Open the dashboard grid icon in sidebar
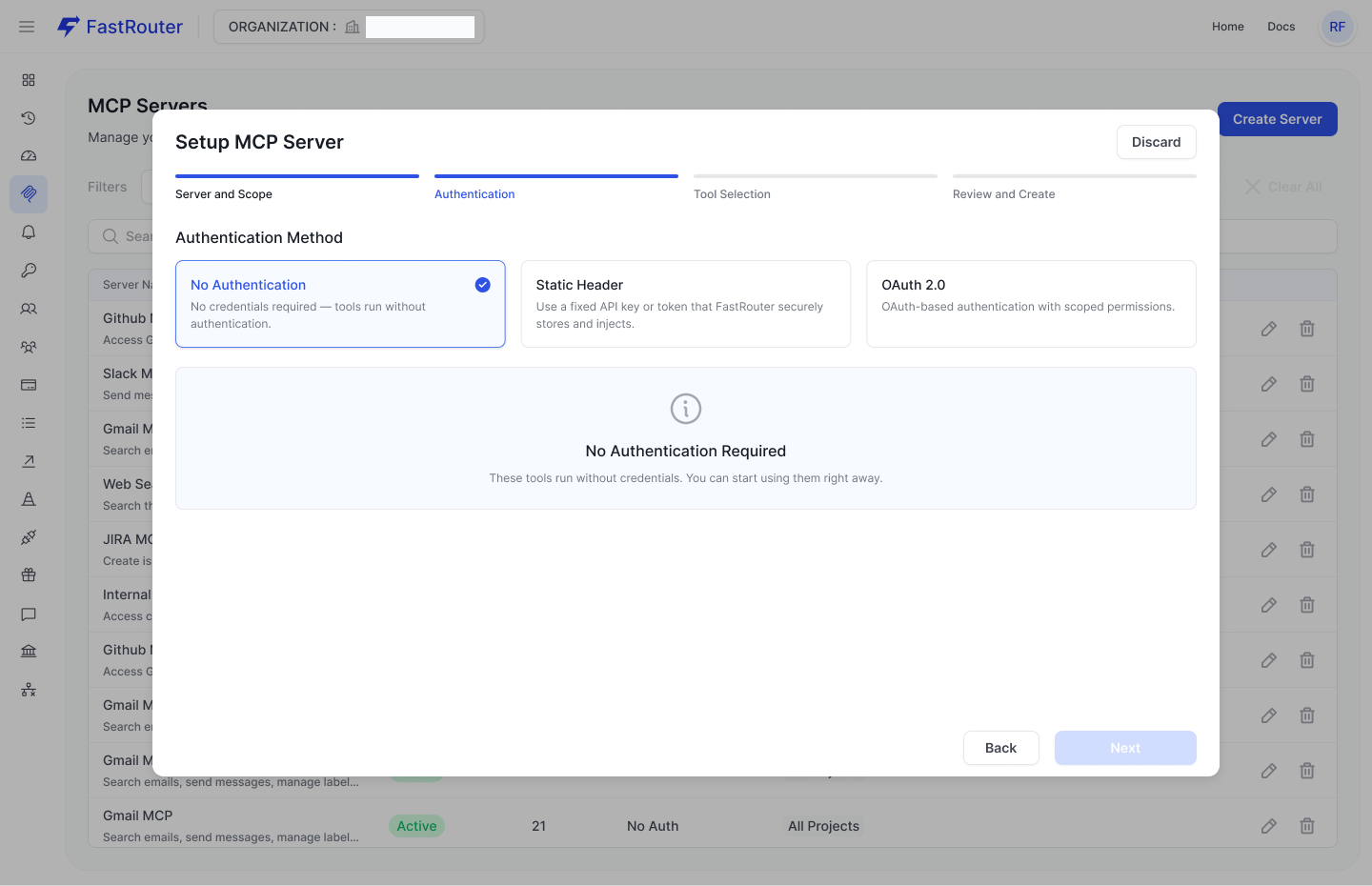1372x886 pixels. pyautogui.click(x=28, y=80)
